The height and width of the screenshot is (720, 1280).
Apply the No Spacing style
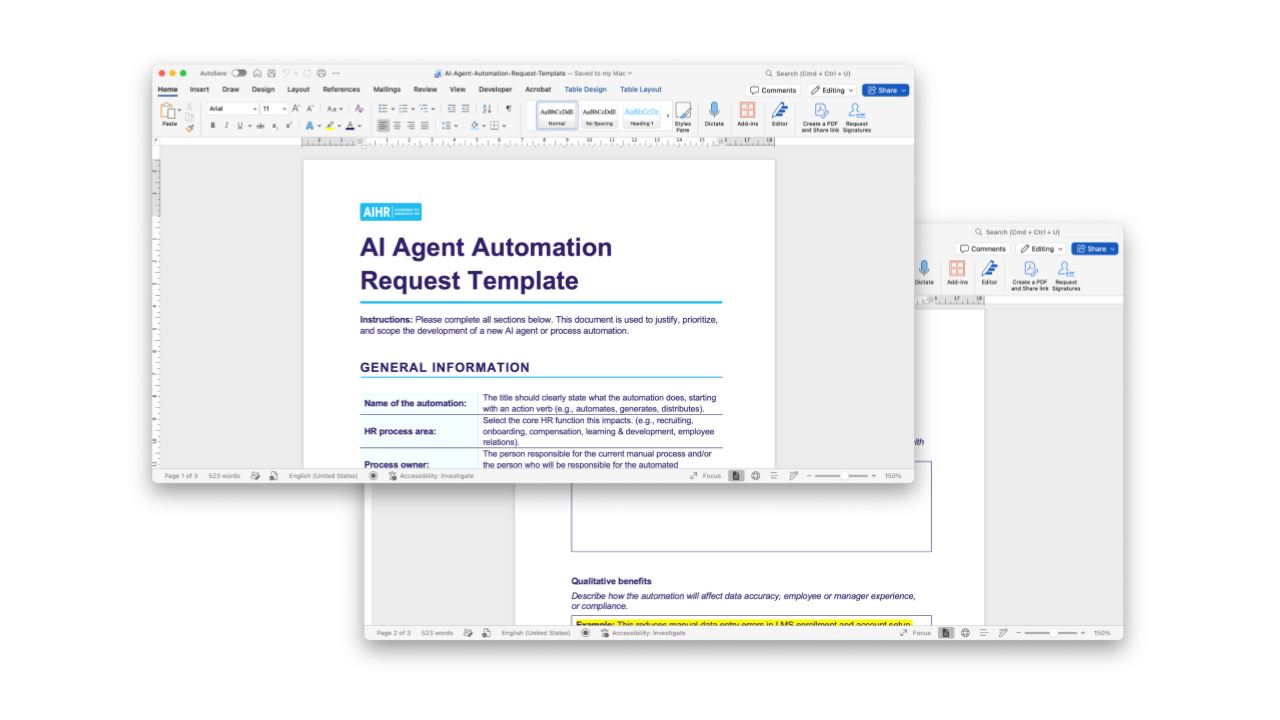click(x=599, y=115)
